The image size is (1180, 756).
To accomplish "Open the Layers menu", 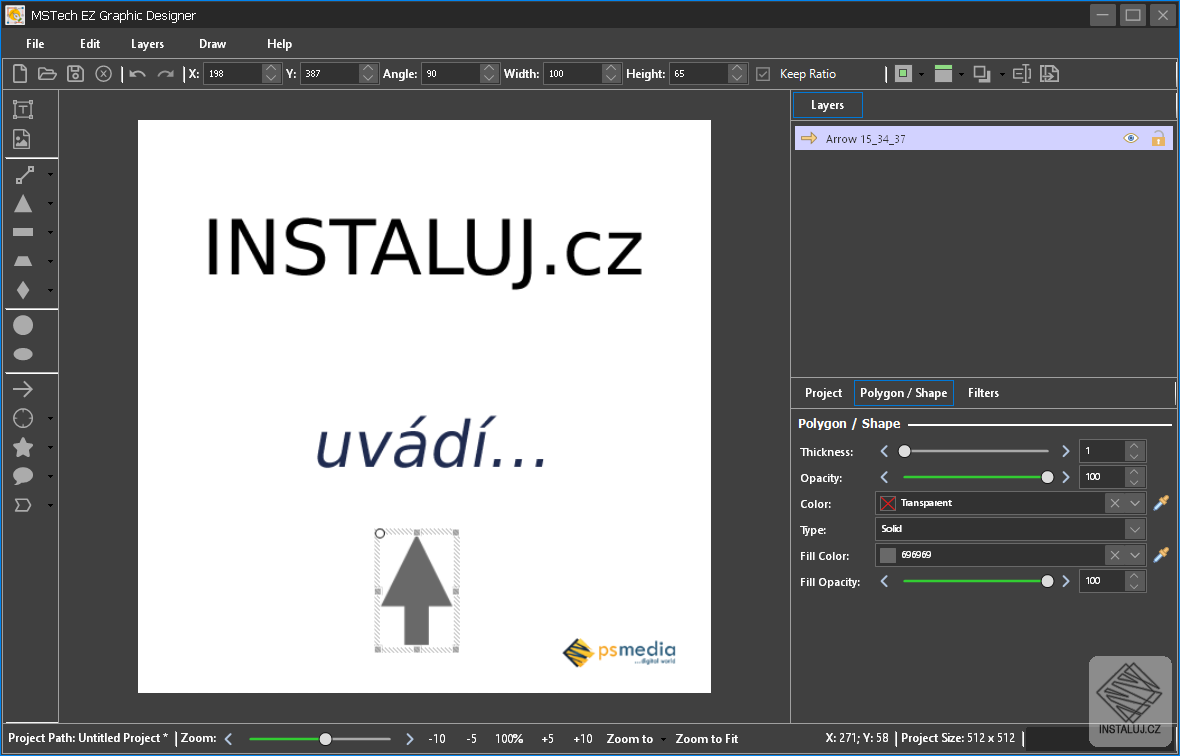I will (148, 44).
